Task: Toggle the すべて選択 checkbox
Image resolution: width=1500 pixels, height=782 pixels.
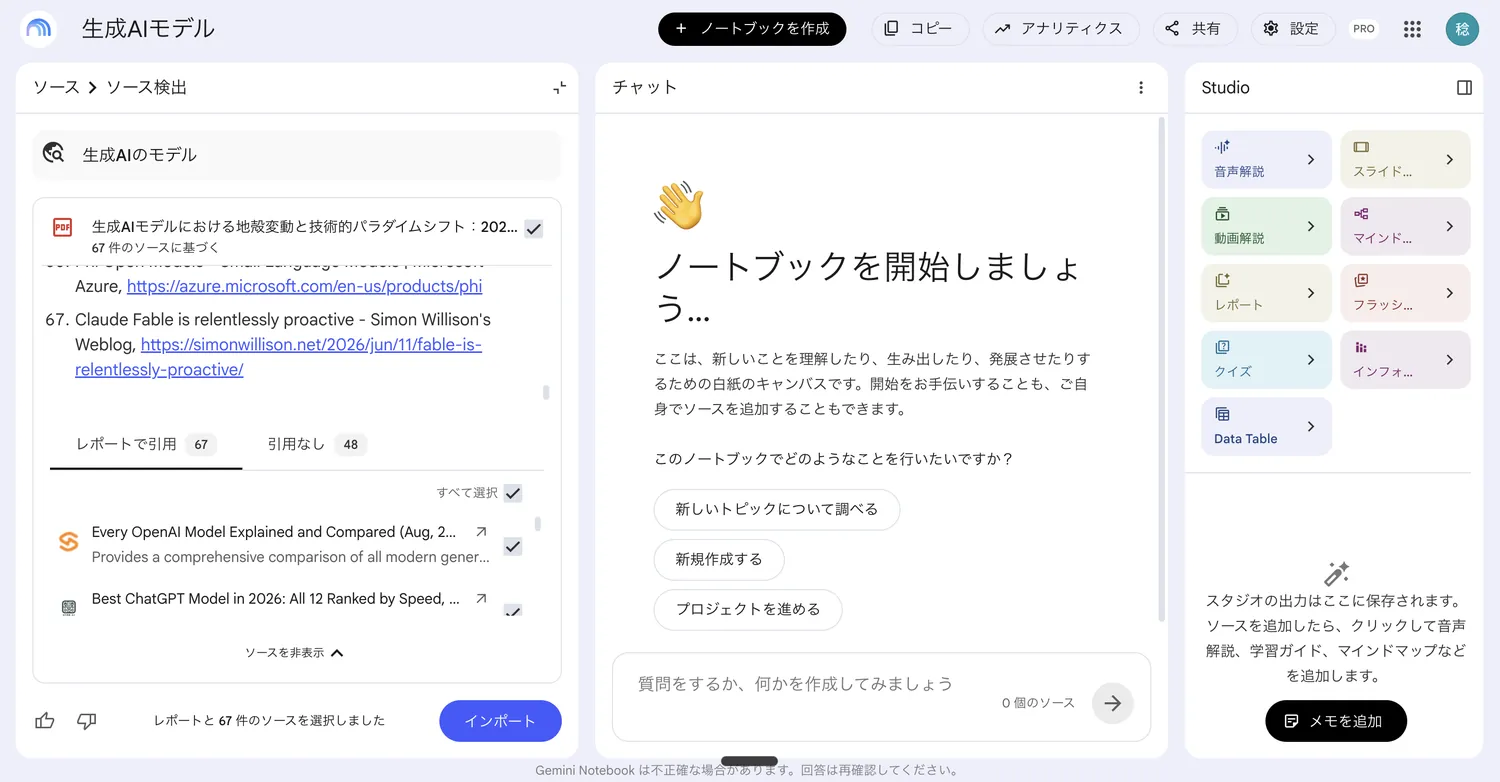Action: pos(513,493)
